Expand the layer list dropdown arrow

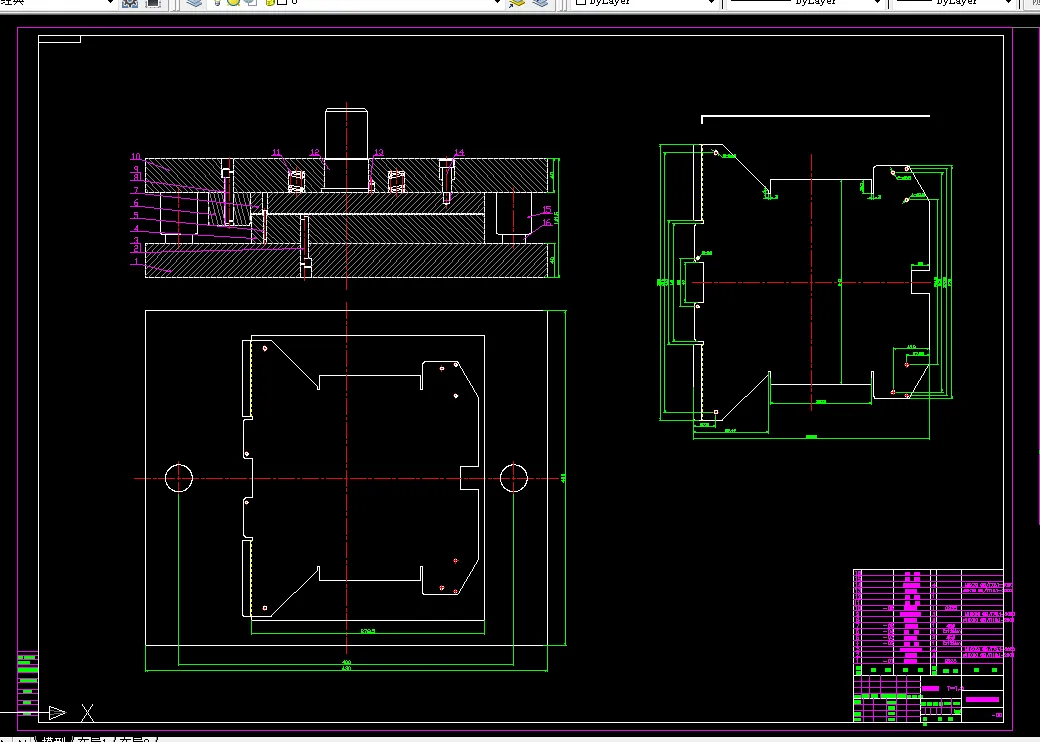(x=497, y=3)
